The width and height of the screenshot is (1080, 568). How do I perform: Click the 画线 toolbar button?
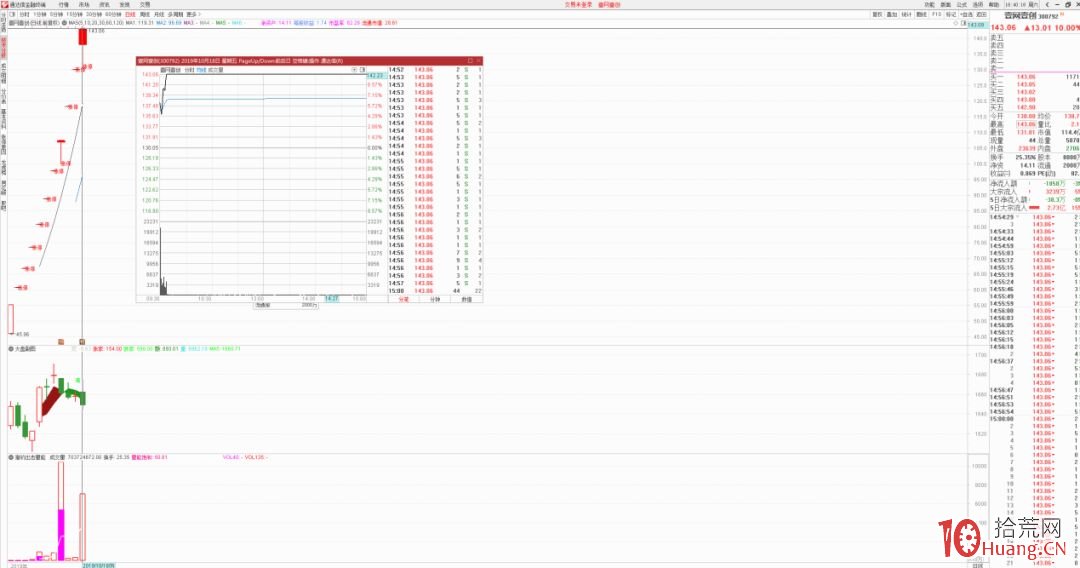click(x=922, y=14)
